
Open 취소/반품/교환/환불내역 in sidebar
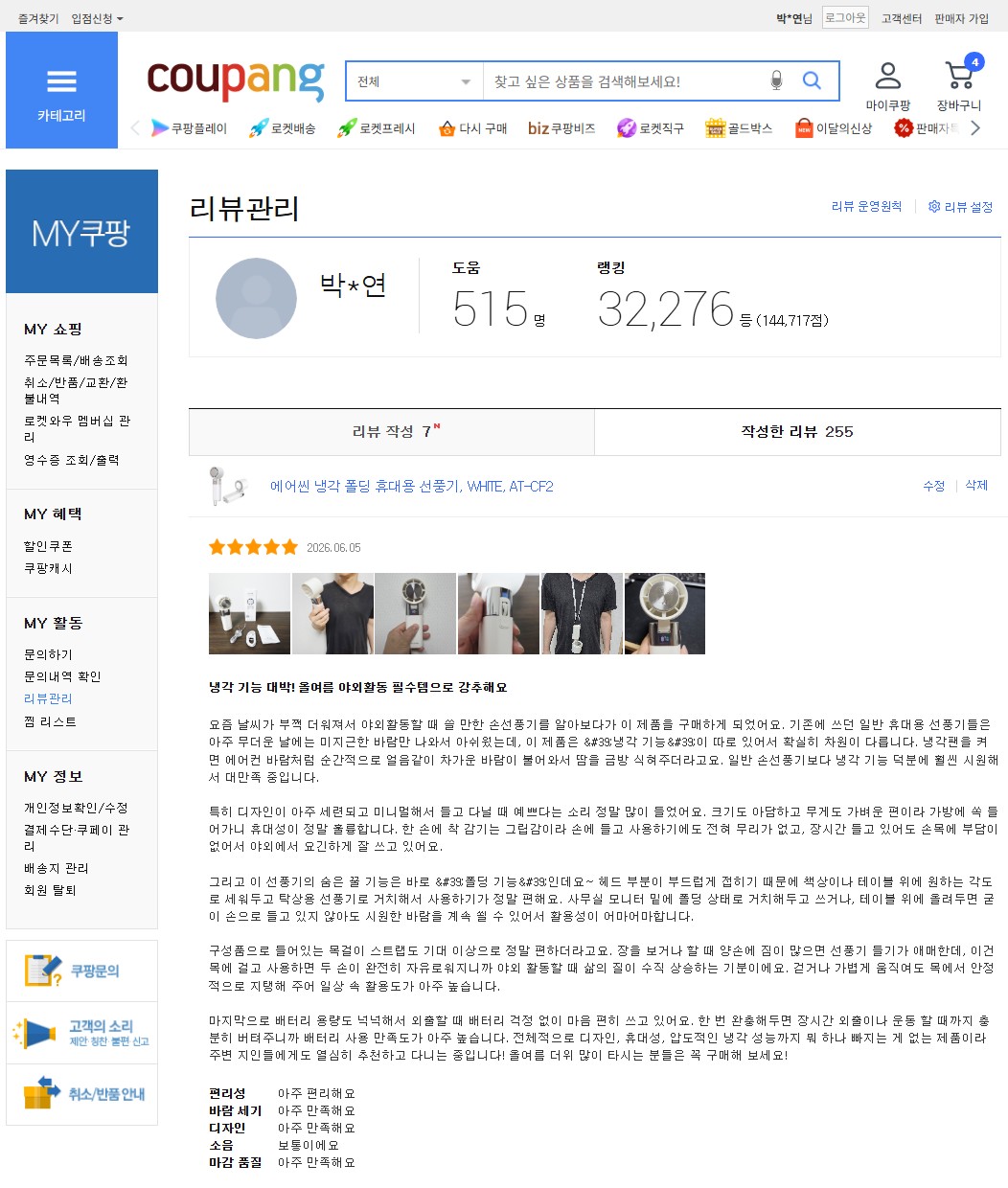tap(76, 390)
